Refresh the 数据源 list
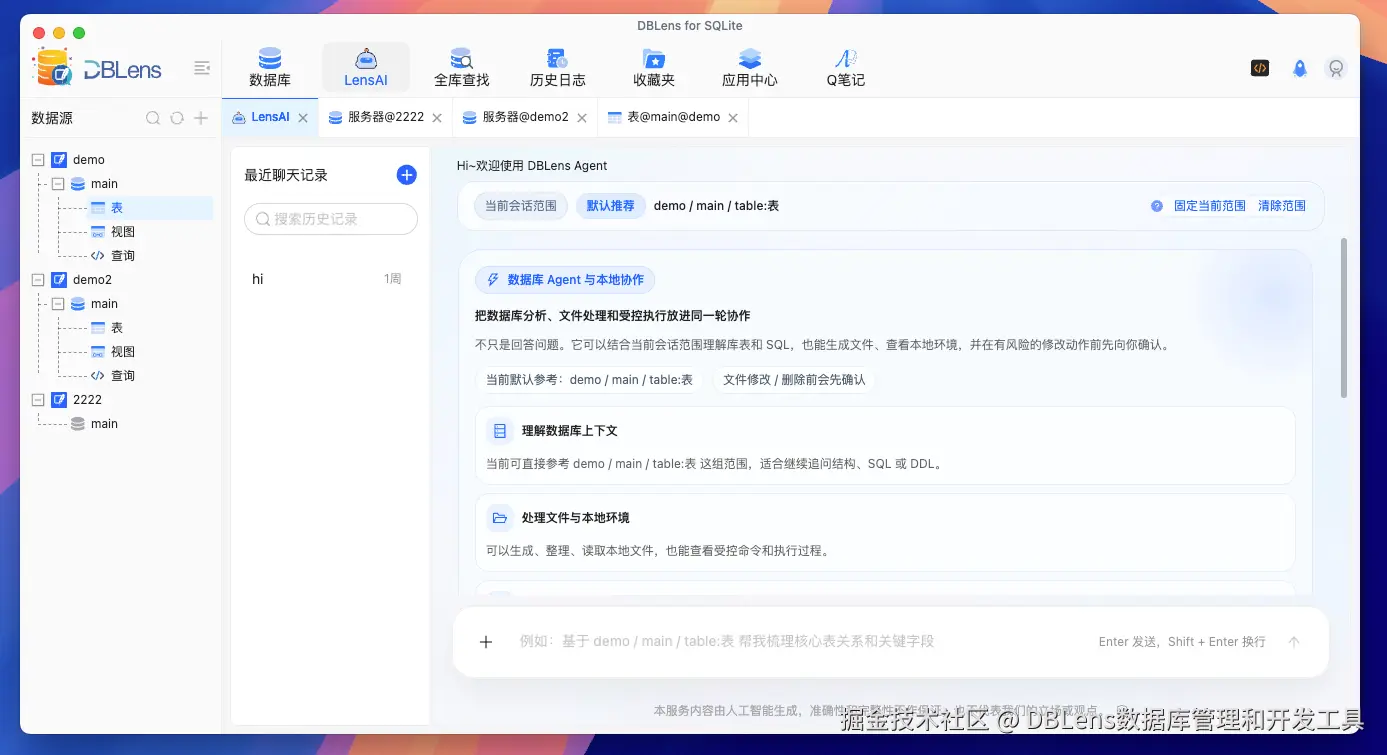Screen dimensions: 1387x755 coord(177,118)
